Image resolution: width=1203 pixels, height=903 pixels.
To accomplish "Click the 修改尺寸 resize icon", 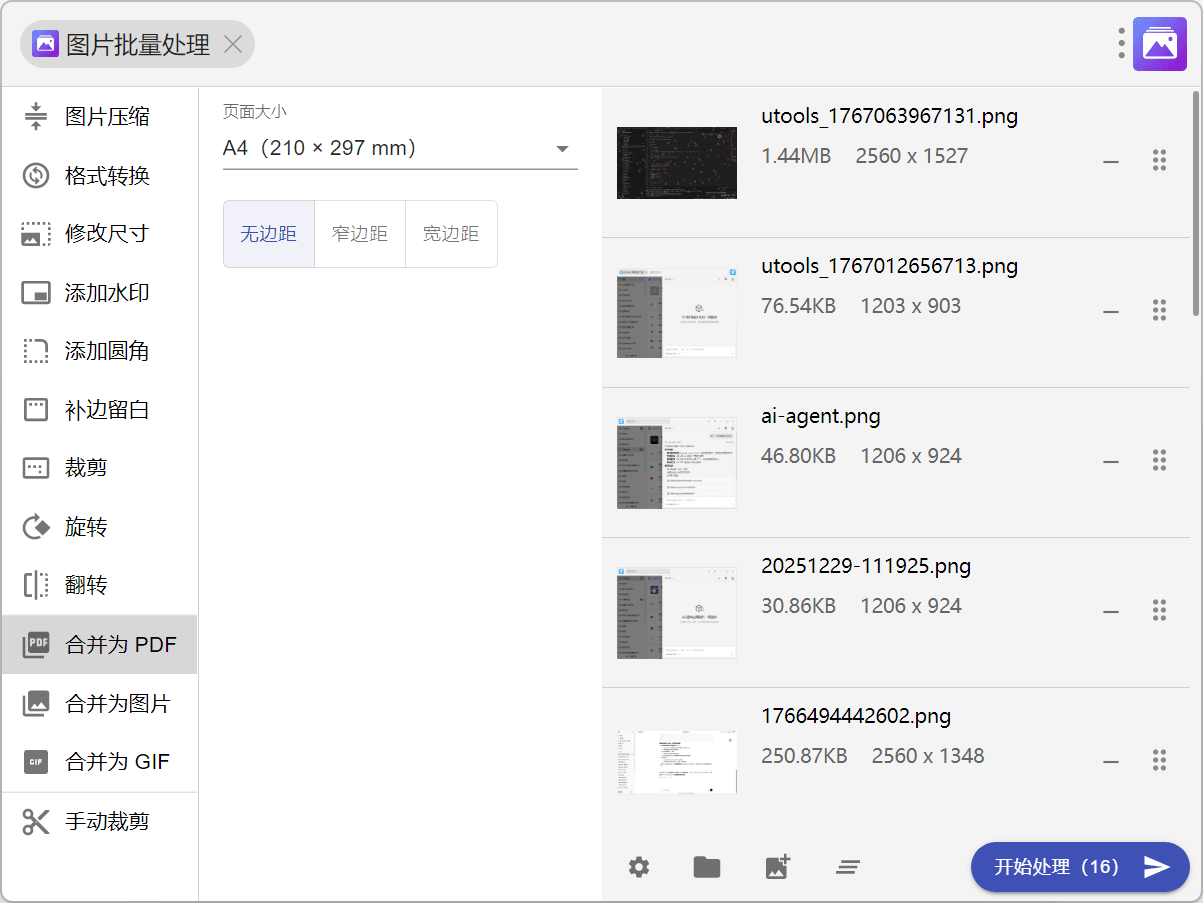I will click(36, 234).
